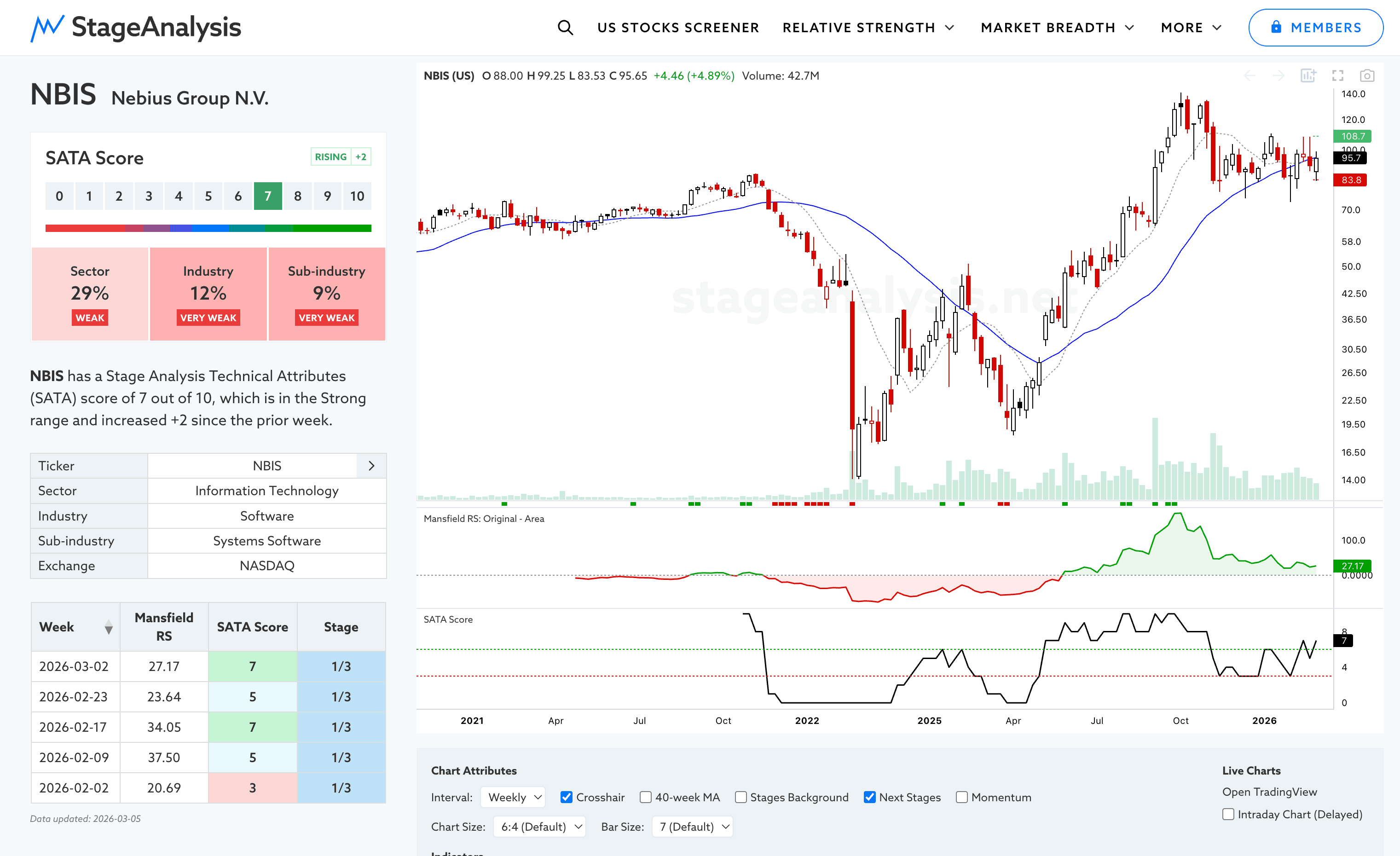The width and height of the screenshot is (1400, 856).
Task: Enable the 40-week MA checkbox
Action: (x=645, y=797)
